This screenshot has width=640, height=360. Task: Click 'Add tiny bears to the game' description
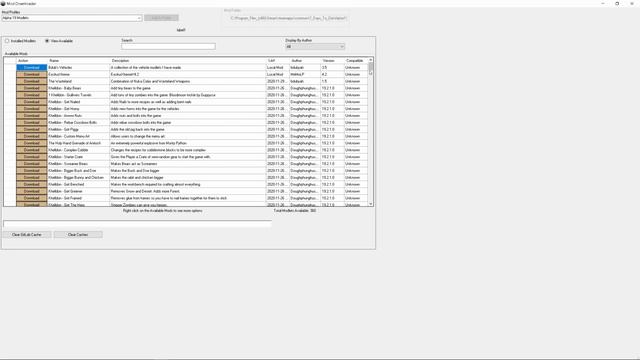pos(188,88)
